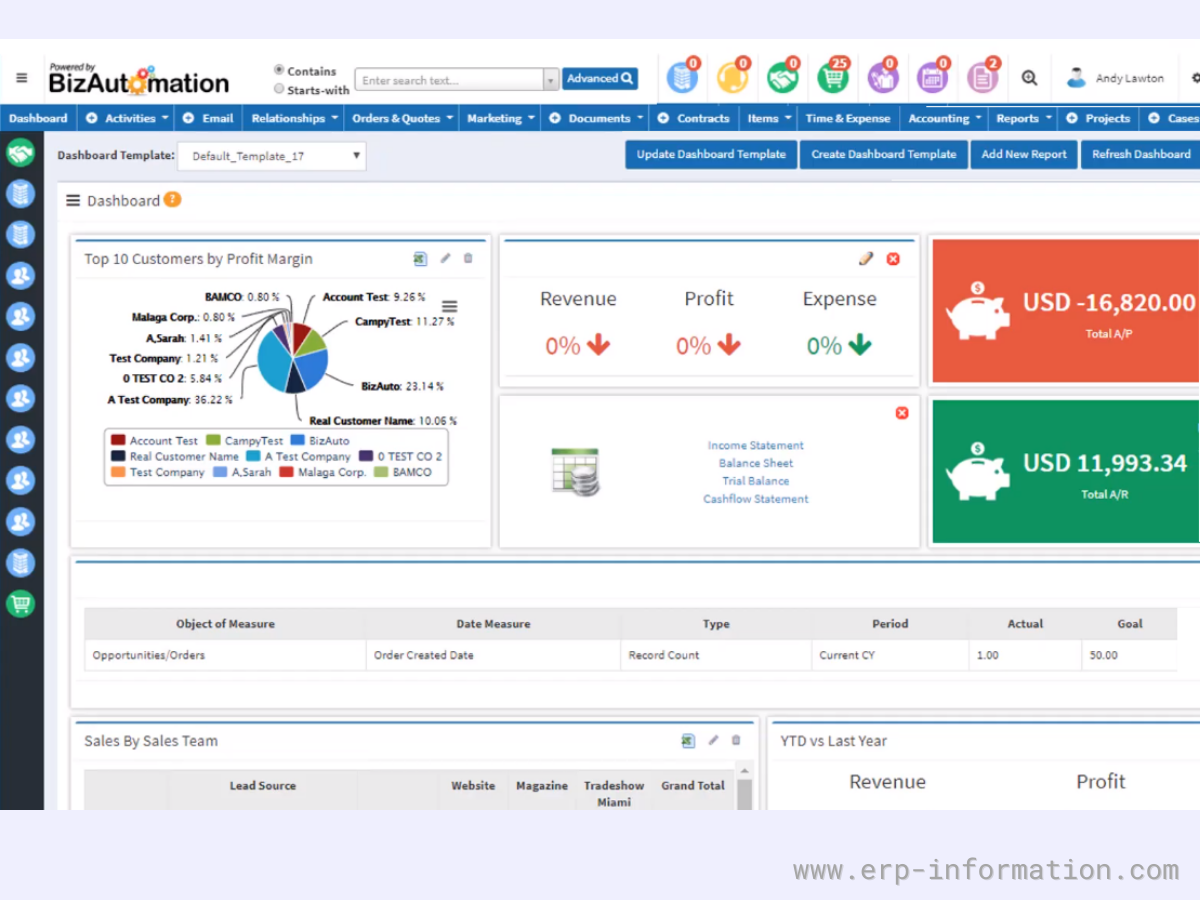Screen dimensions: 1200x900
Task: Open the Projects menu item
Action: [1099, 118]
